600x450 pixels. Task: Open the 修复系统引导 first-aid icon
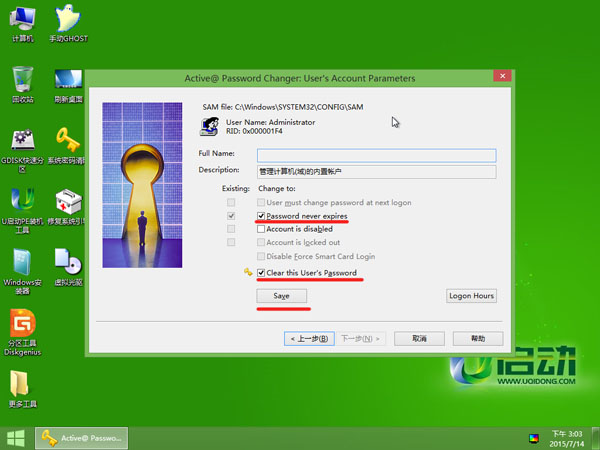coord(67,207)
